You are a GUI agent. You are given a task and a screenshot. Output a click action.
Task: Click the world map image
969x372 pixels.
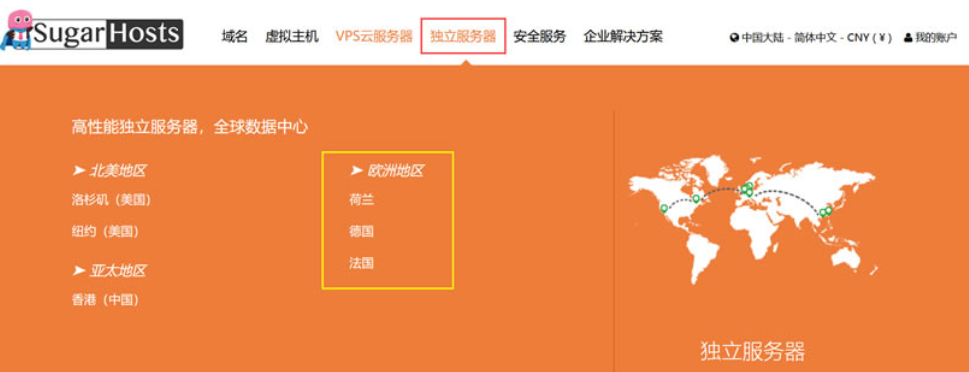coord(753,220)
